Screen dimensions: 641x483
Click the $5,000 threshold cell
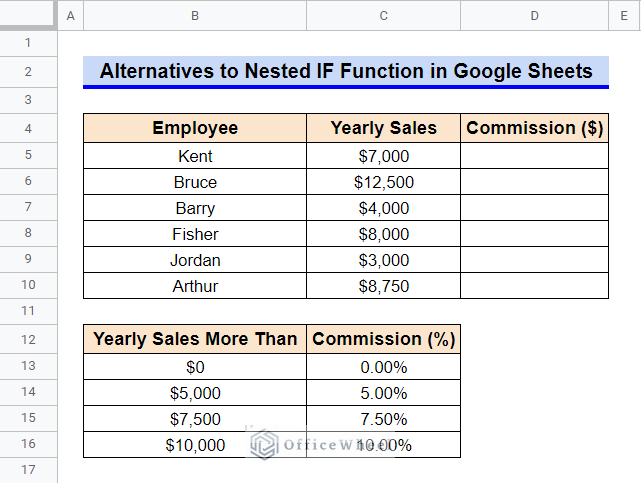[x=194, y=394]
